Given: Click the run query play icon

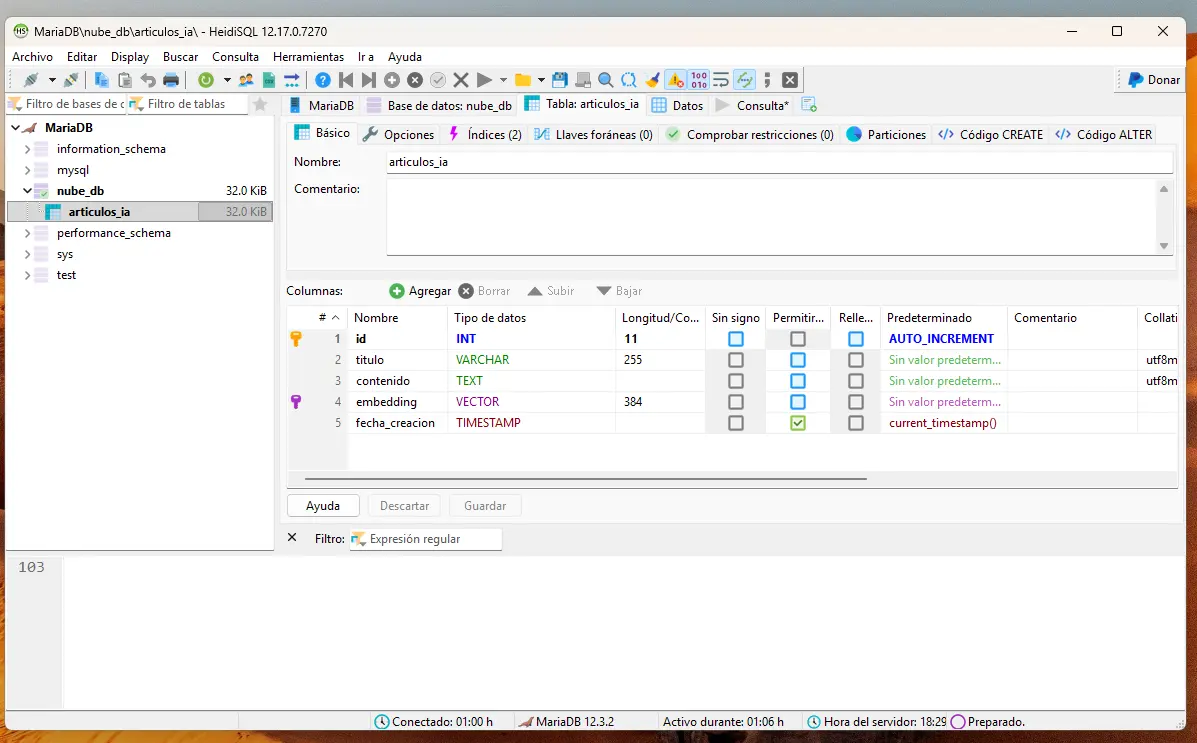Looking at the screenshot, I should click(484, 79).
